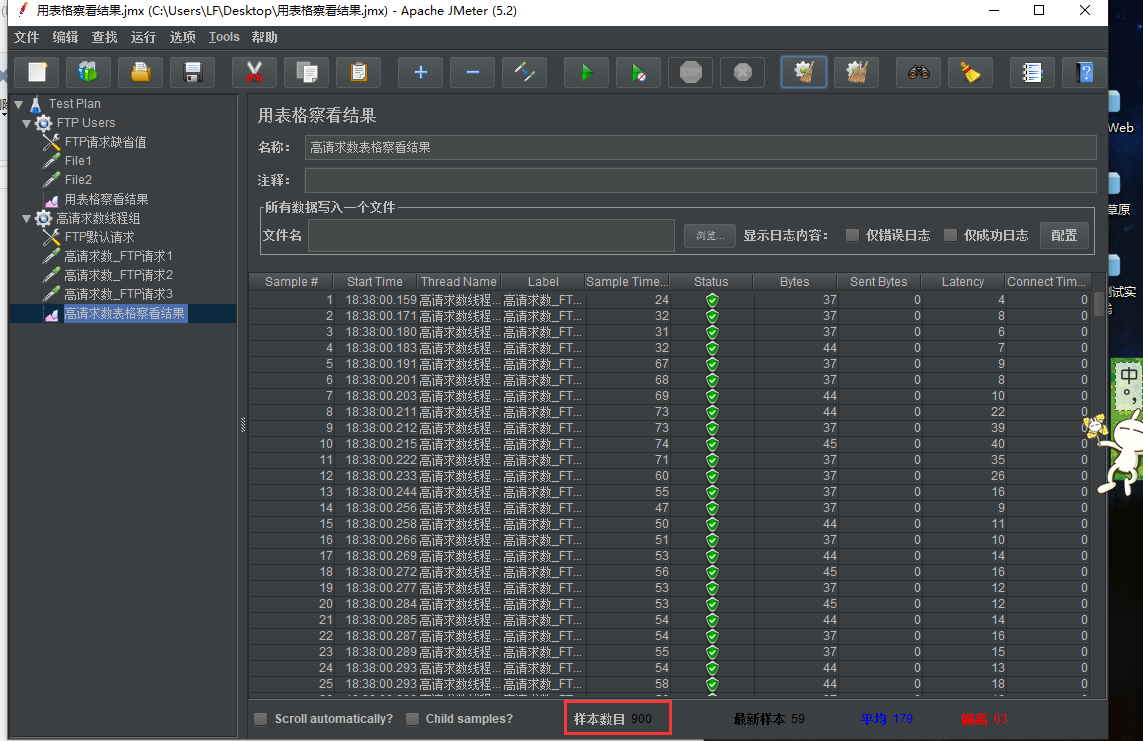Sort by Start Time column header

375,281
